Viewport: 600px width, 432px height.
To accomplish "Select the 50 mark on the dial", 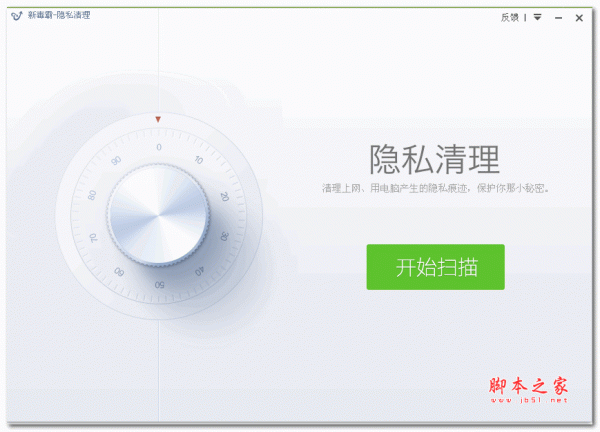I will pyautogui.click(x=160, y=285).
